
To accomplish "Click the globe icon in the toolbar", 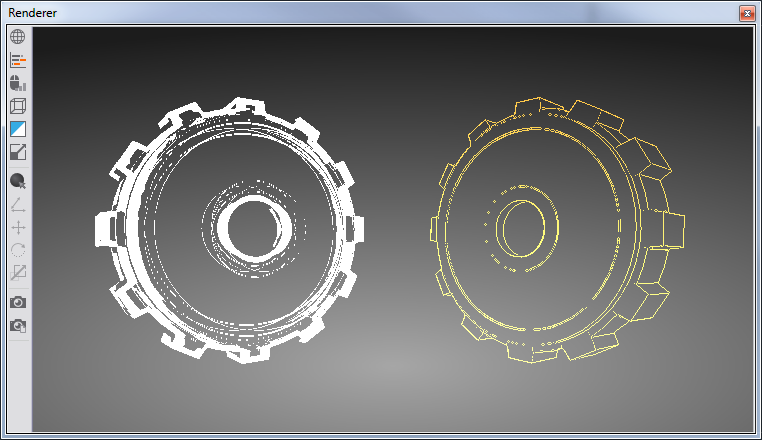I will point(18,37).
